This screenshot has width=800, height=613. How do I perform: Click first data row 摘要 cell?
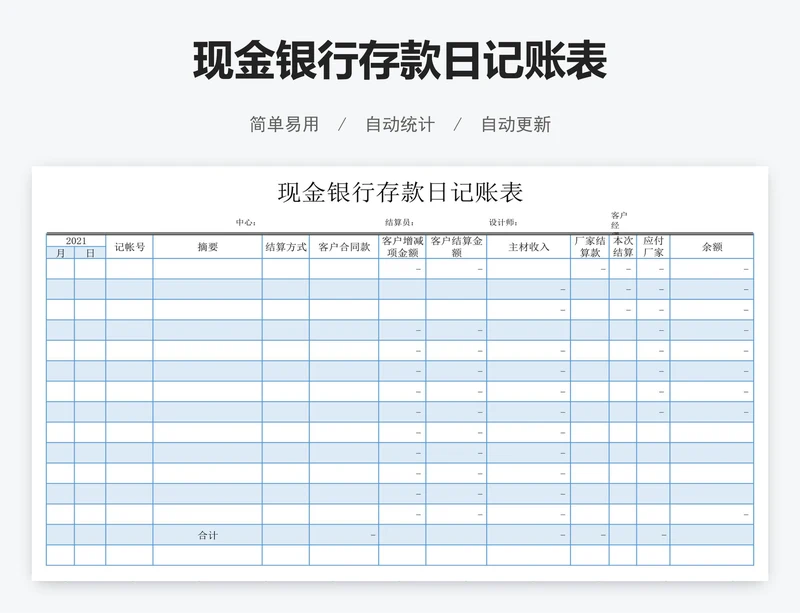point(208,269)
